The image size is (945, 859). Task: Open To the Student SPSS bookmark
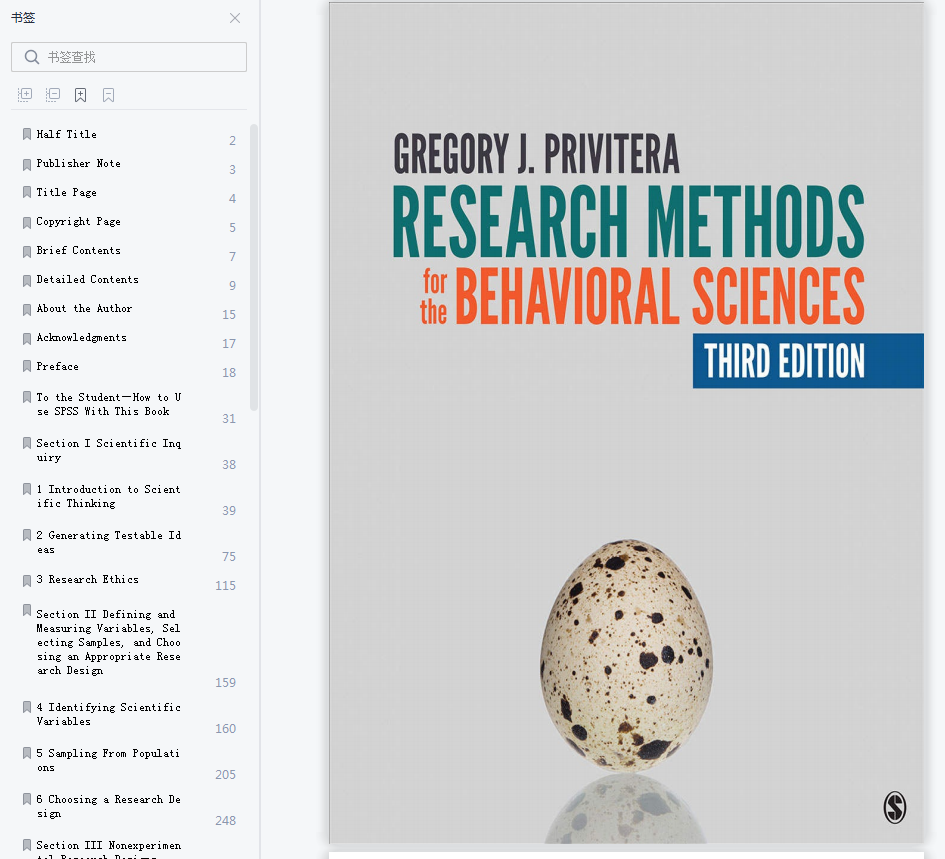coord(108,404)
